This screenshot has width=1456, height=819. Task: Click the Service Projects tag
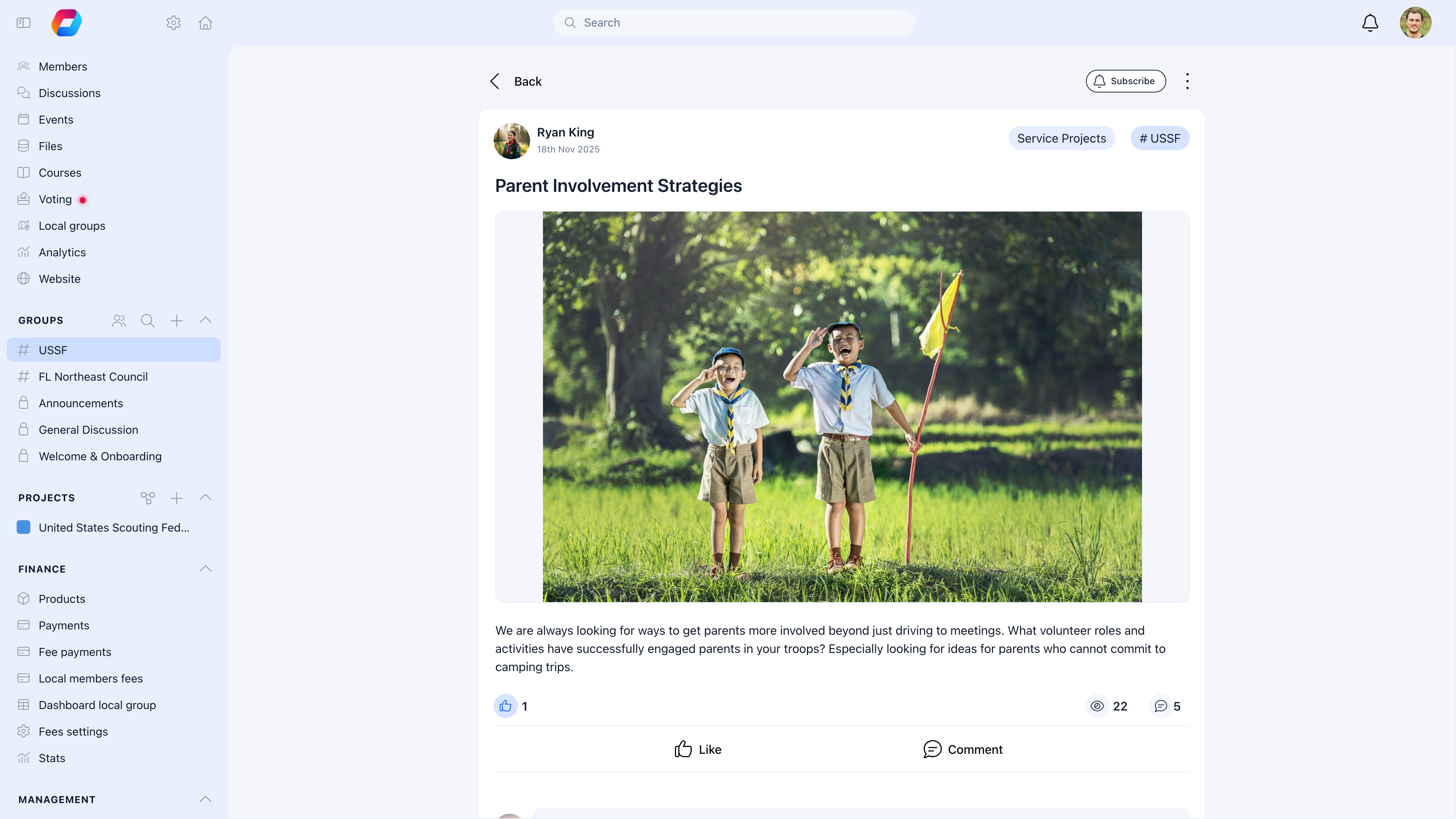1062,138
